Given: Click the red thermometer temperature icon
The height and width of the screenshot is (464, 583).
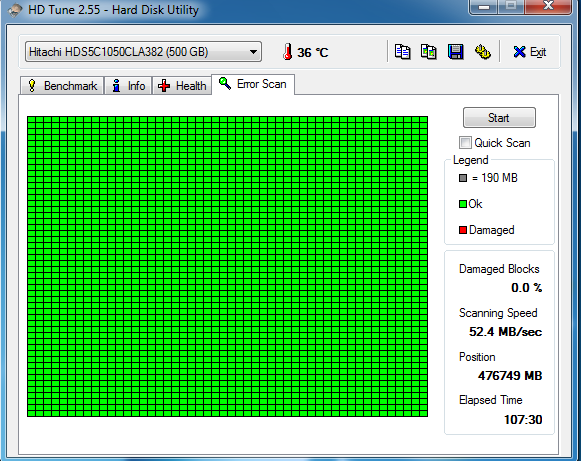Looking at the screenshot, I should [x=287, y=52].
